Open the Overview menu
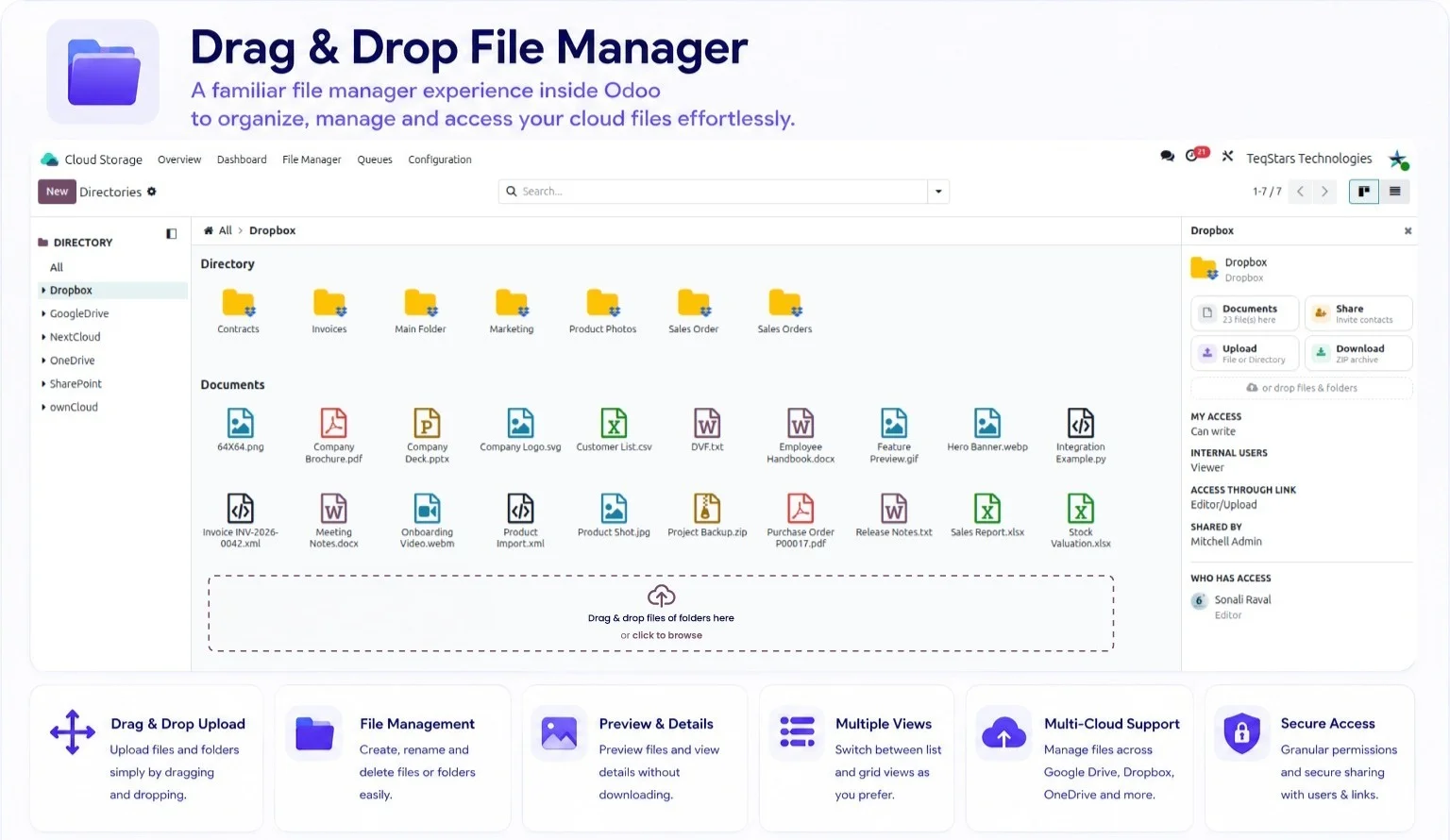The image size is (1450, 840). [179, 160]
